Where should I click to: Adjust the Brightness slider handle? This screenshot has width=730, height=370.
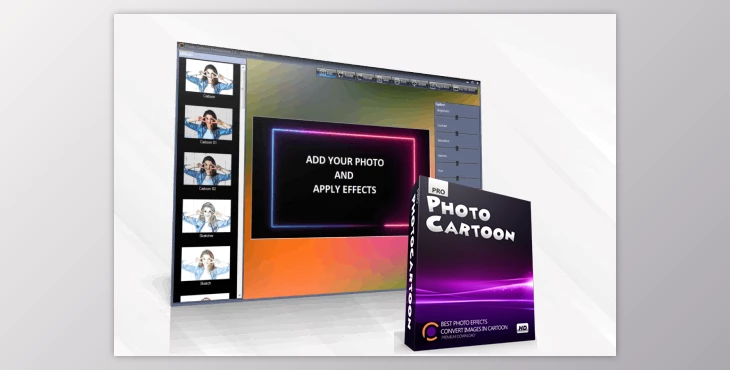(x=457, y=117)
